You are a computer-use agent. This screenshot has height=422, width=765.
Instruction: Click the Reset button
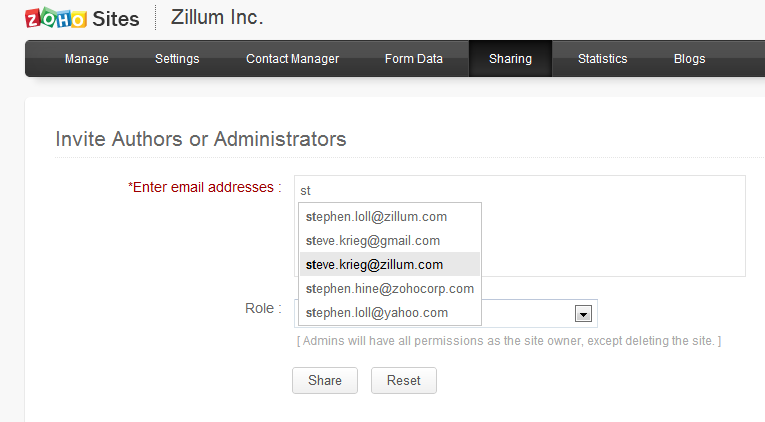point(404,380)
